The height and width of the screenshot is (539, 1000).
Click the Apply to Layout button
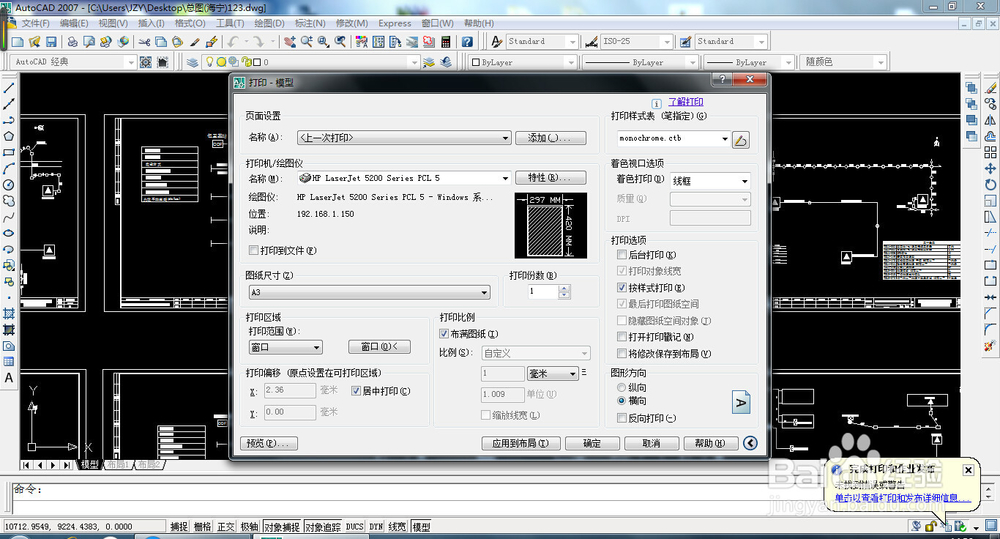click(x=520, y=443)
